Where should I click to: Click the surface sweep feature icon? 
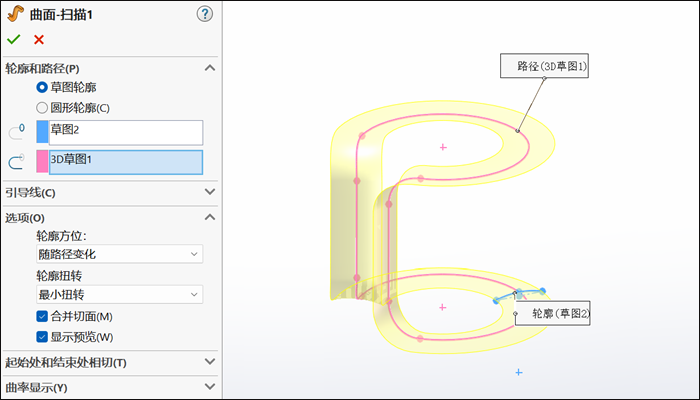(14, 13)
